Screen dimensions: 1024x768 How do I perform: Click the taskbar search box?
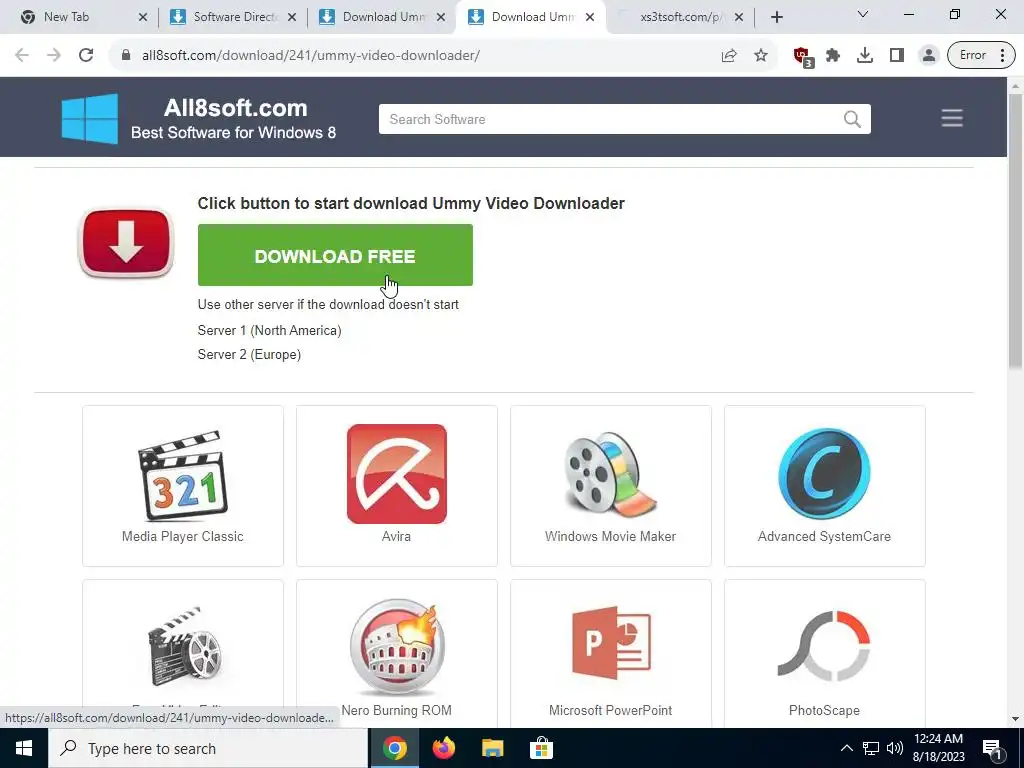pyautogui.click(x=208, y=748)
